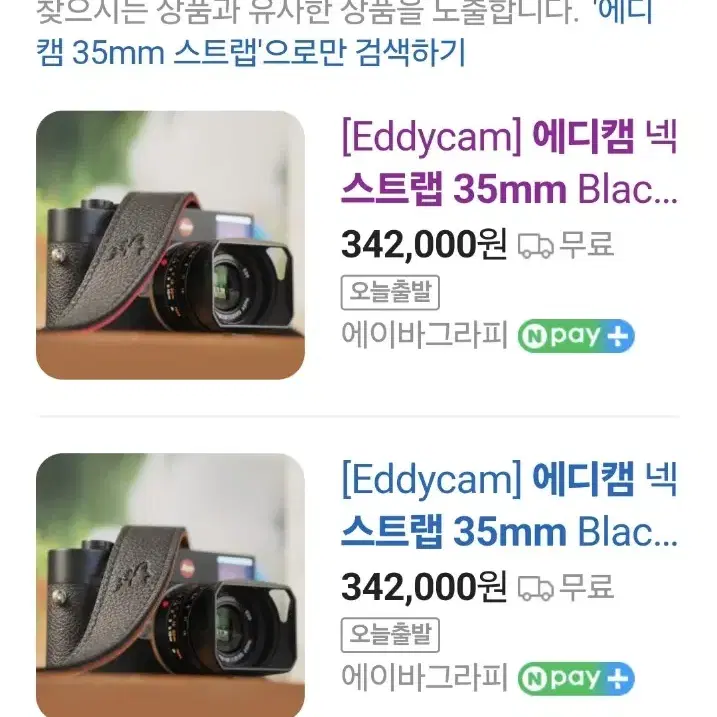Open the first Eddycam camera strap thumbnail
The height and width of the screenshot is (717, 717).
point(170,245)
